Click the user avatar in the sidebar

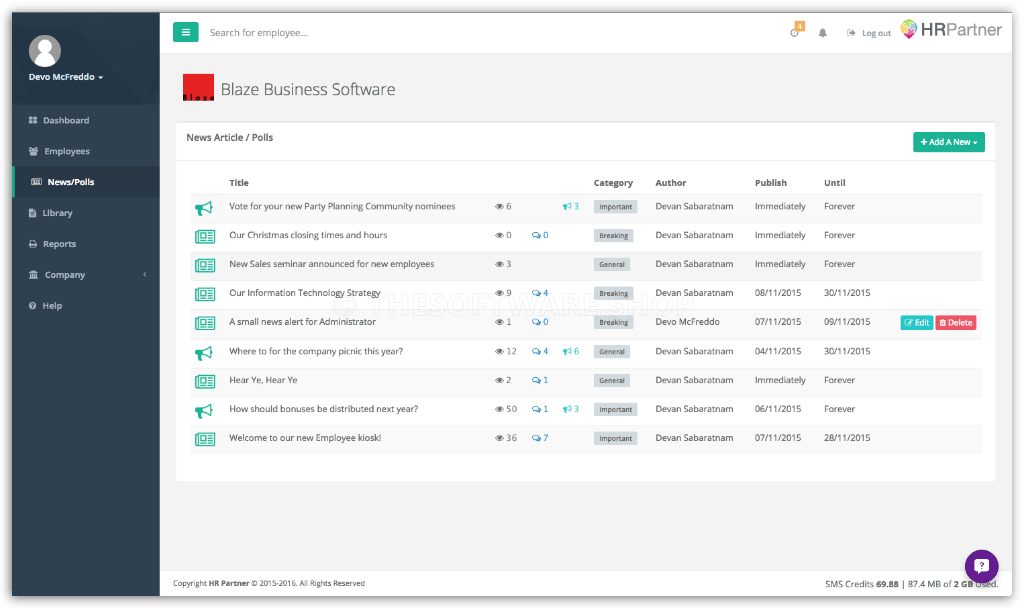tap(45, 50)
